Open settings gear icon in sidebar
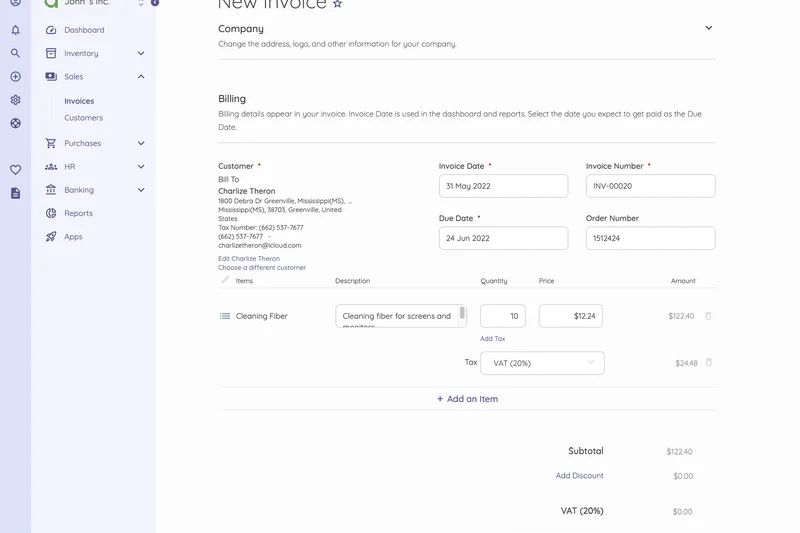The height and width of the screenshot is (533, 800). (15, 100)
